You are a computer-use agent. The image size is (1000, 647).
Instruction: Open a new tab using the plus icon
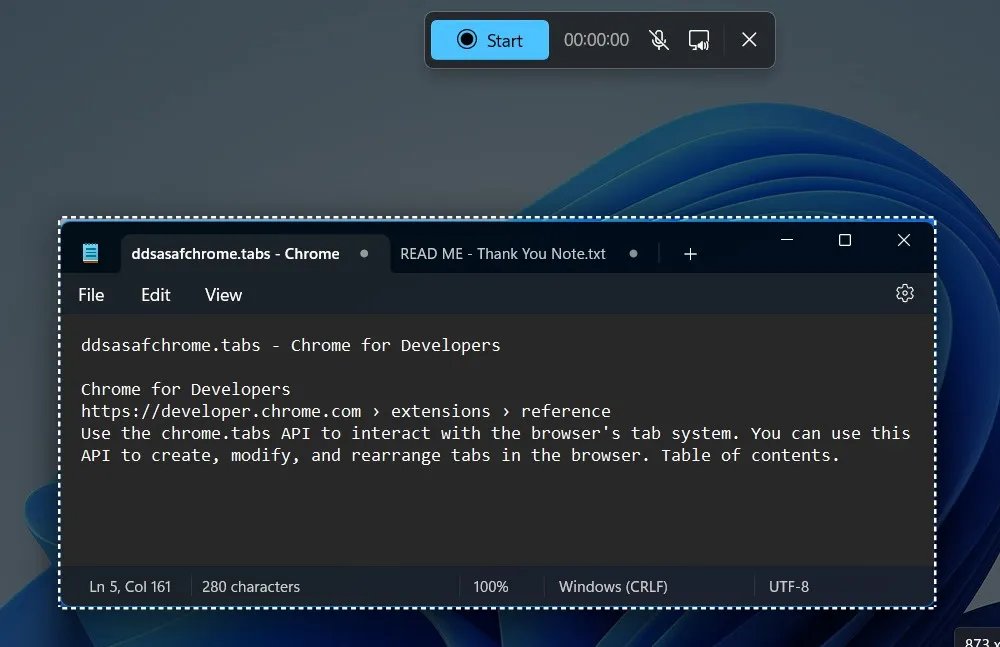[x=690, y=254]
